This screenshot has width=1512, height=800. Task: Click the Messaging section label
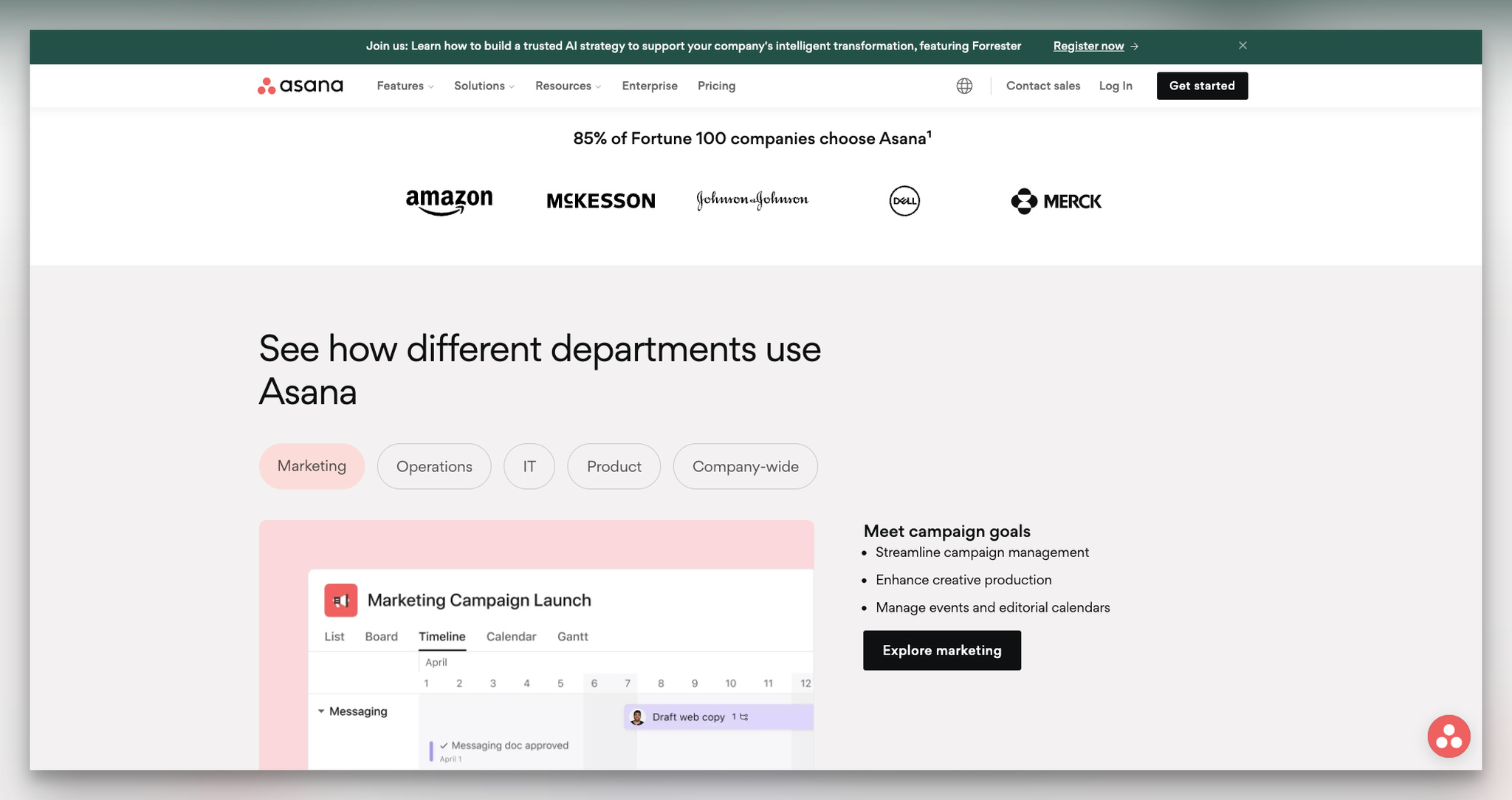point(358,711)
